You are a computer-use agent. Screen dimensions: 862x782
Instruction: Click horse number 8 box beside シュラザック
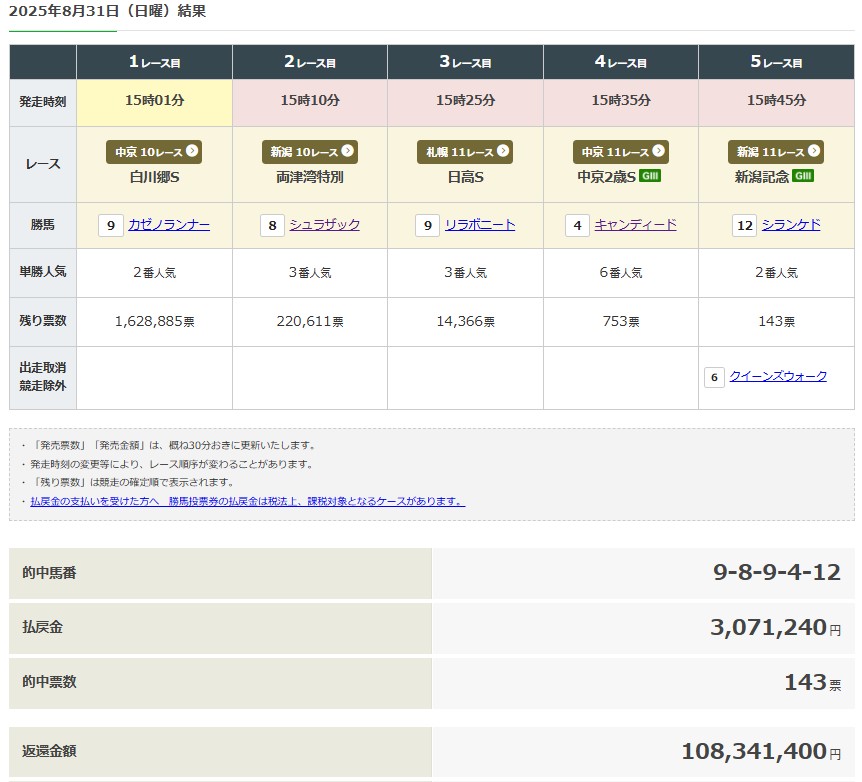pyautogui.click(x=272, y=225)
